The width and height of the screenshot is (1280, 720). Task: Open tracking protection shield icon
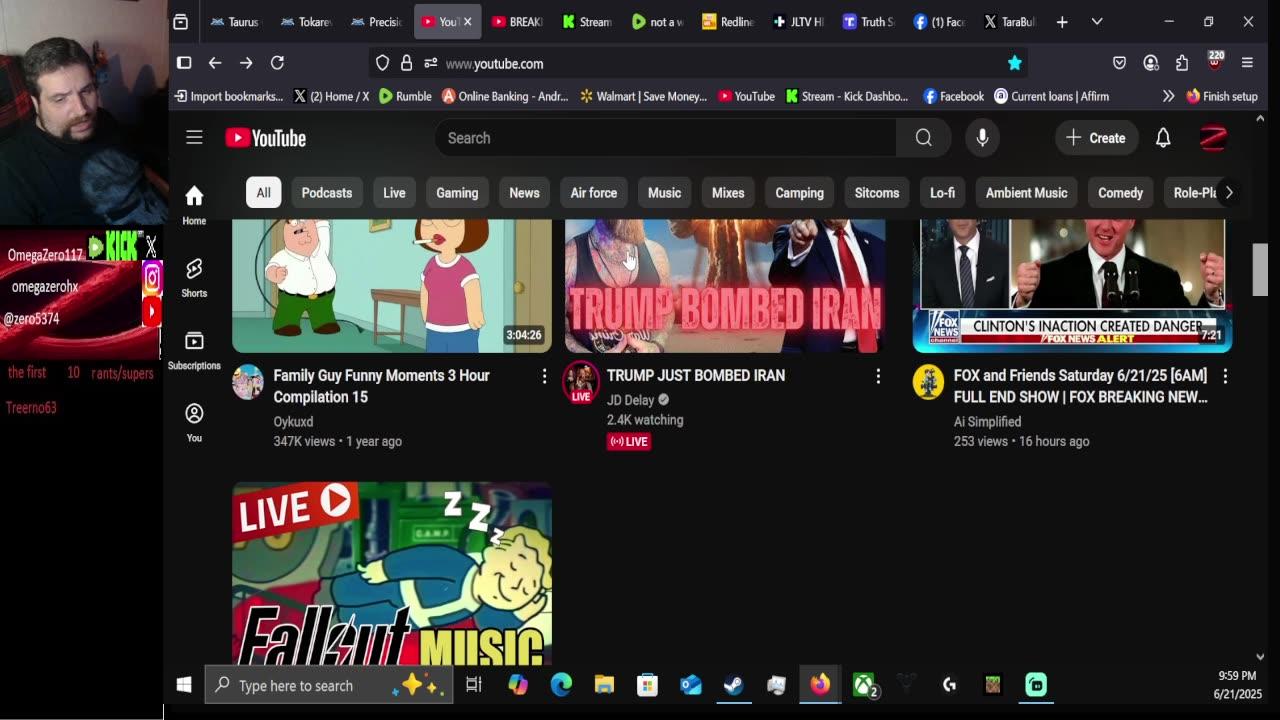pos(382,63)
